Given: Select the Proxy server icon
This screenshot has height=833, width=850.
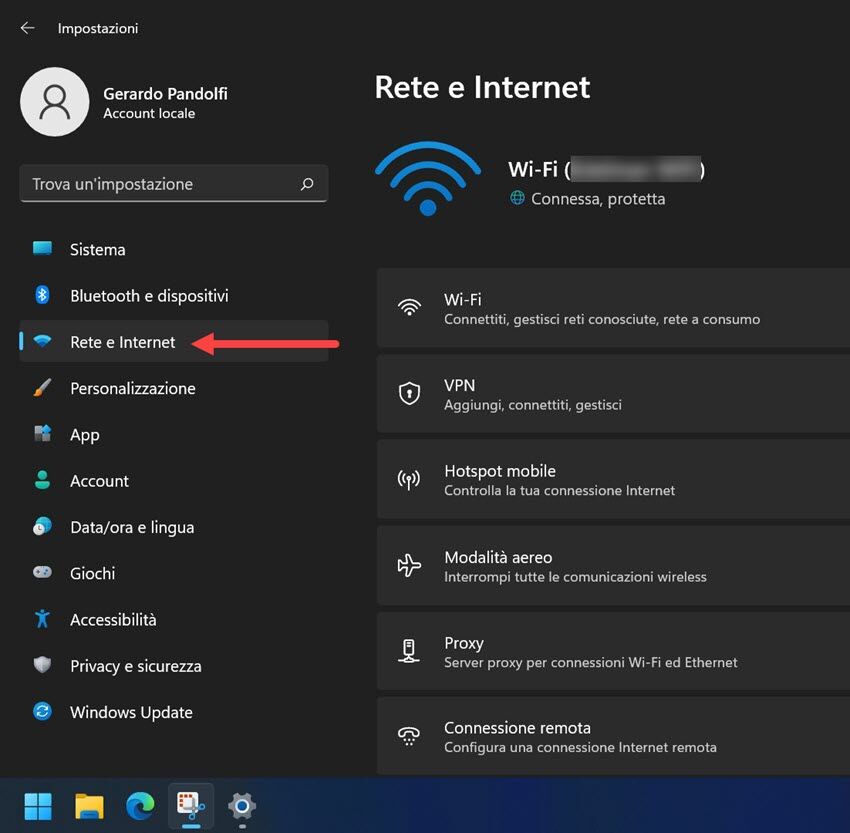Looking at the screenshot, I should pyautogui.click(x=409, y=651).
